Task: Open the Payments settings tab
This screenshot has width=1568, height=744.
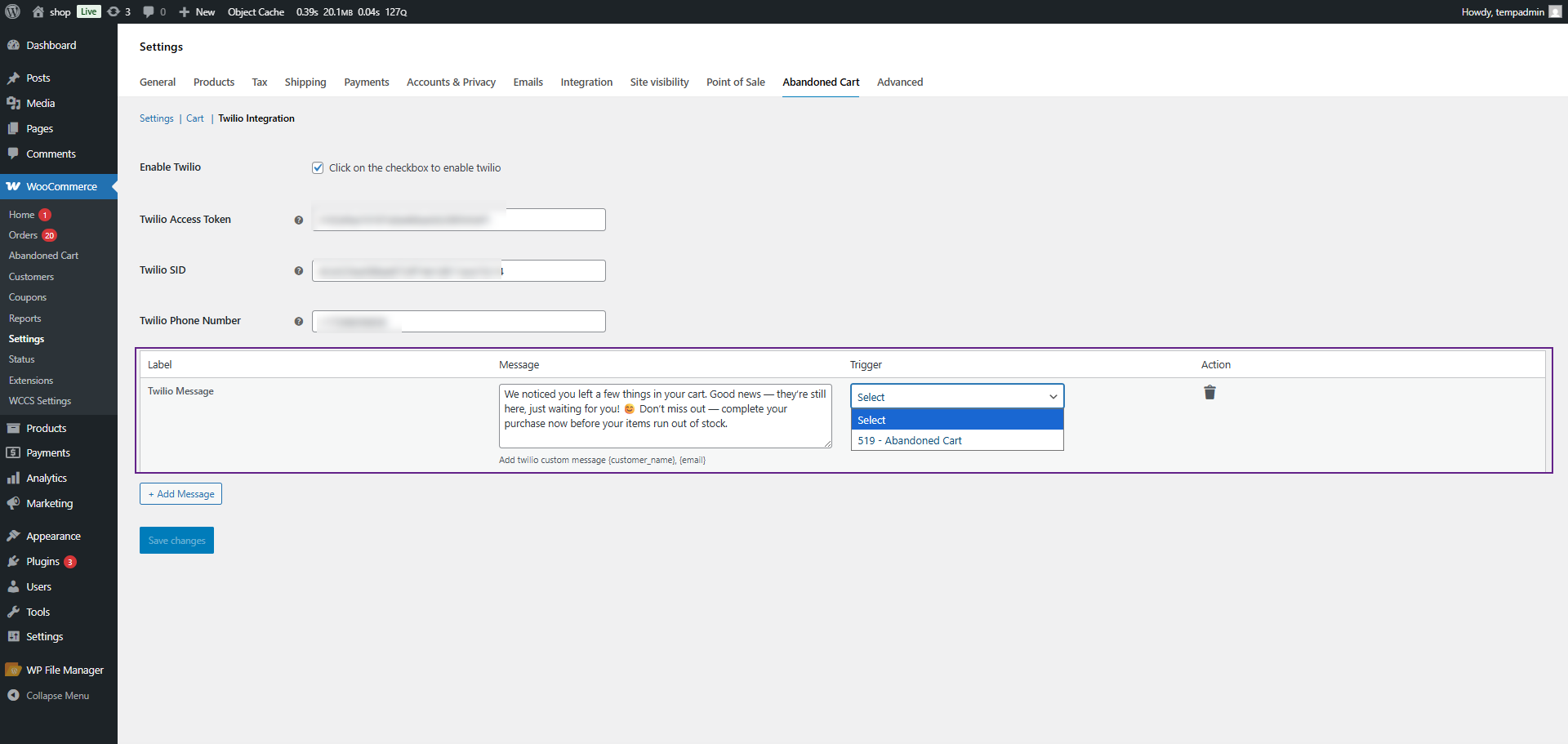Action: (367, 82)
